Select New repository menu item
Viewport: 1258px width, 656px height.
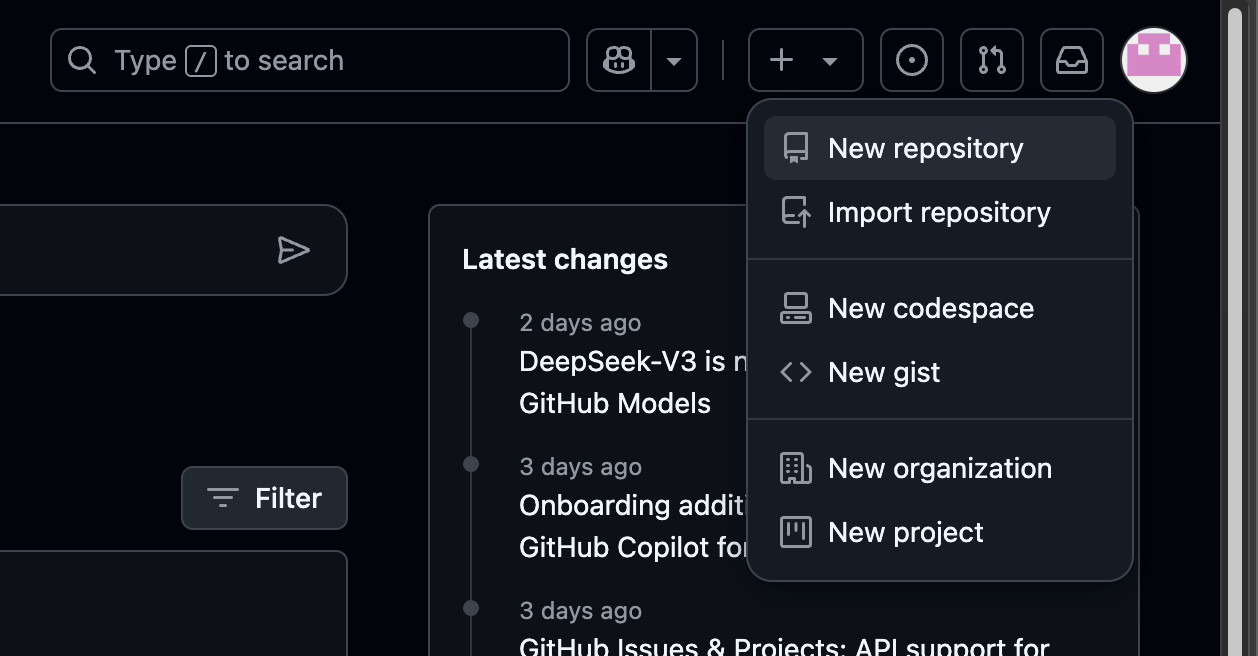tap(940, 148)
